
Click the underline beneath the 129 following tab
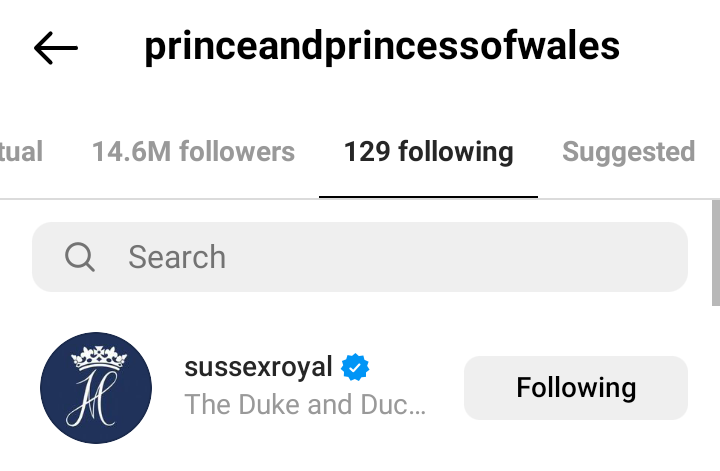click(x=428, y=197)
